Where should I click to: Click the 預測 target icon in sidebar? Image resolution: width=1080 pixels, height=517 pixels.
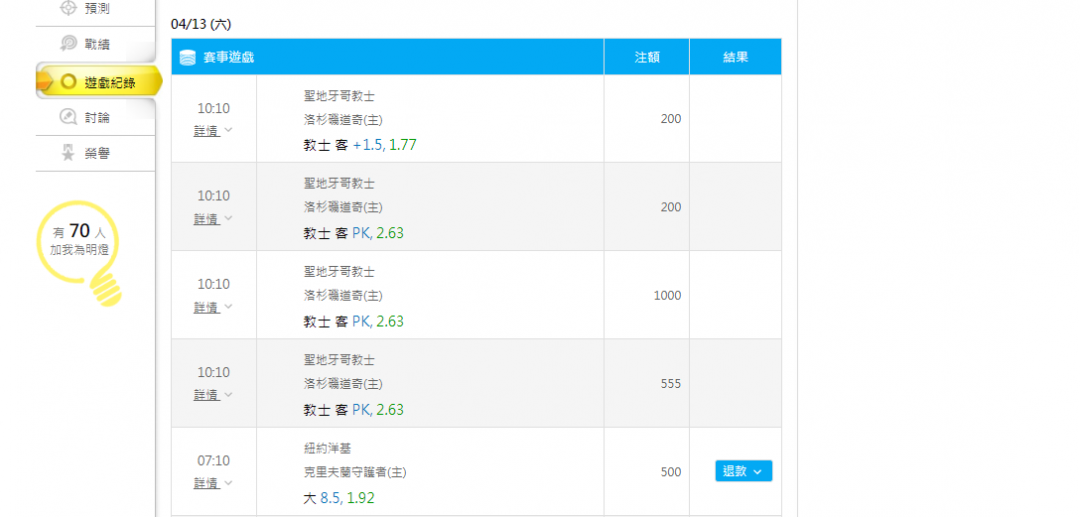pyautogui.click(x=68, y=8)
